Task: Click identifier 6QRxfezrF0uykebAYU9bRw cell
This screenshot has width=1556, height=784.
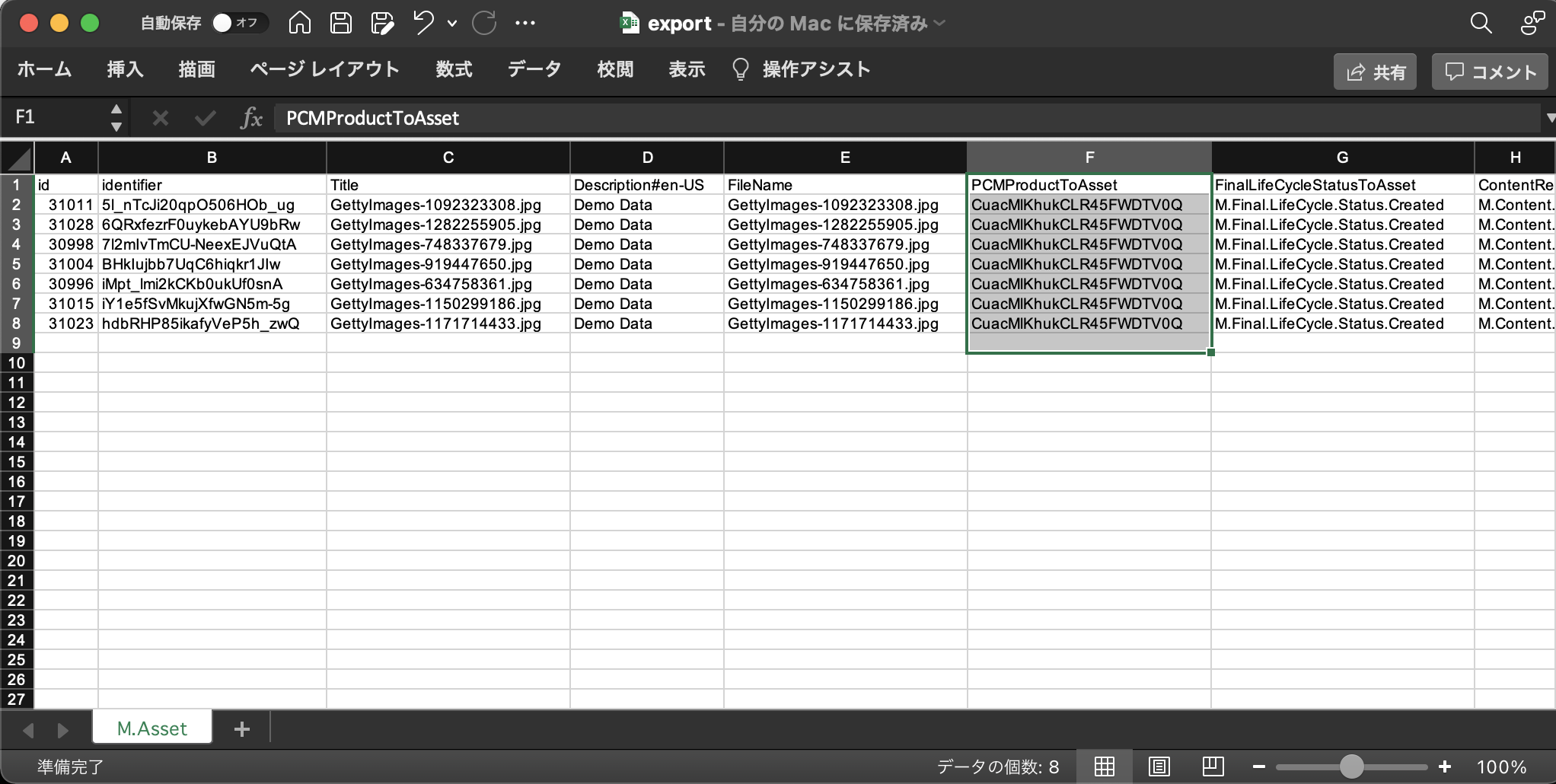Action: pos(212,225)
